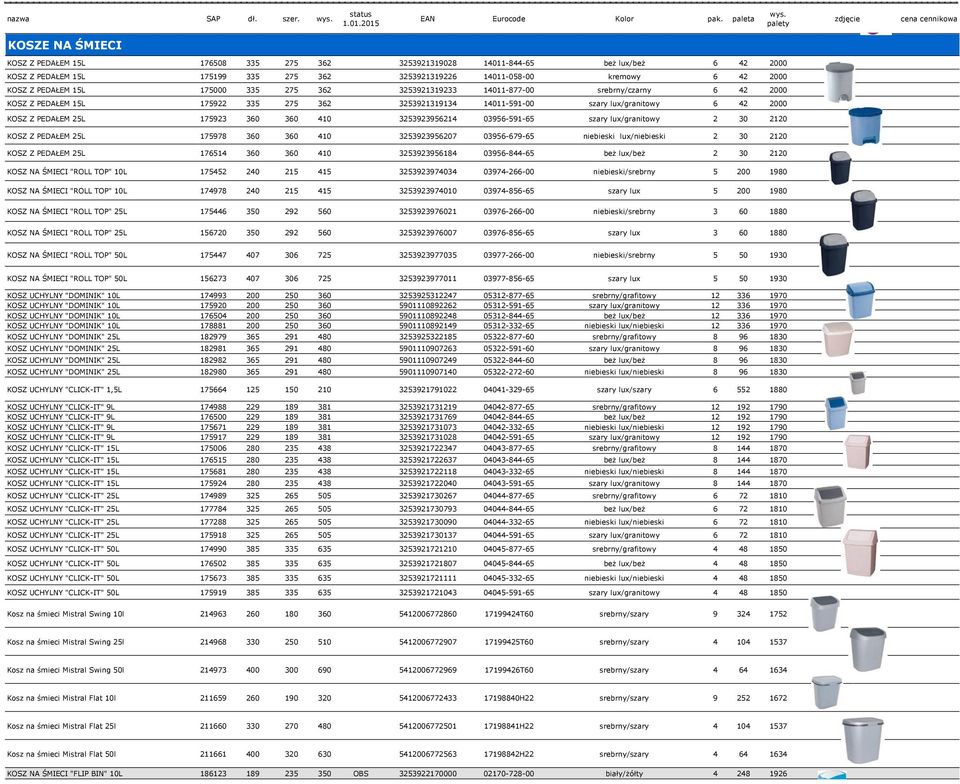The image size is (960, 784).
Task: Click the 'cena cennikowa' column header
Action: pyautogui.click(x=928, y=19)
